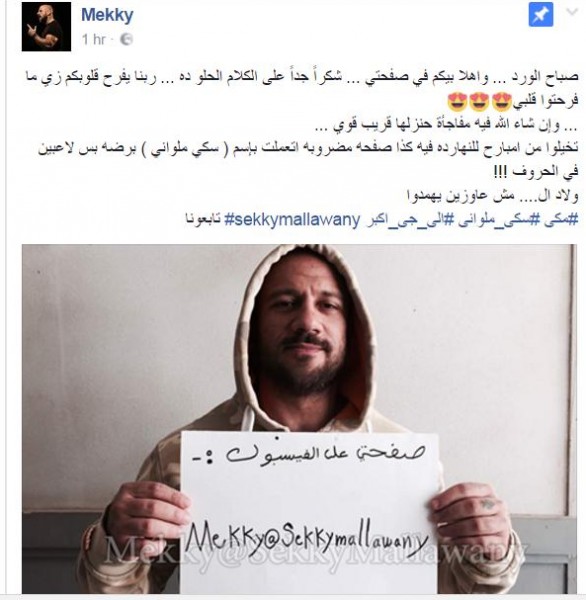Open the post options dropdown arrow

572,12
